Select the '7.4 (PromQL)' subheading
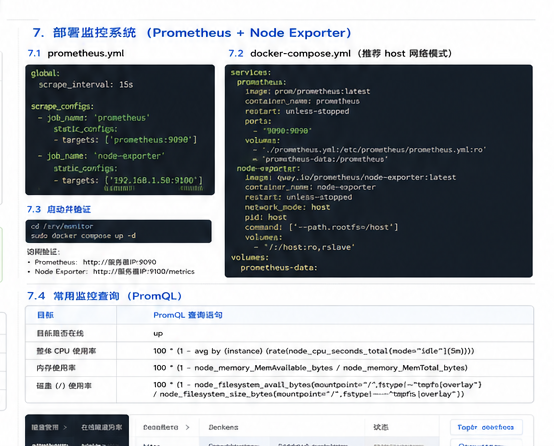The image size is (554, 446). [x=105, y=296]
